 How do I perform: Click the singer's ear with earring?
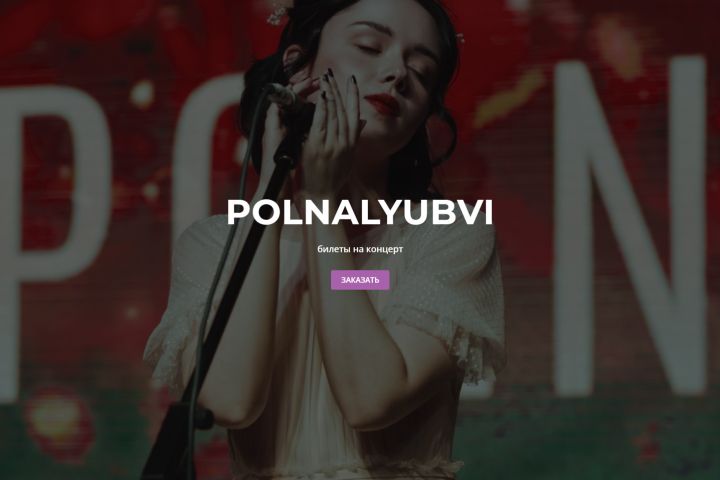[292, 57]
